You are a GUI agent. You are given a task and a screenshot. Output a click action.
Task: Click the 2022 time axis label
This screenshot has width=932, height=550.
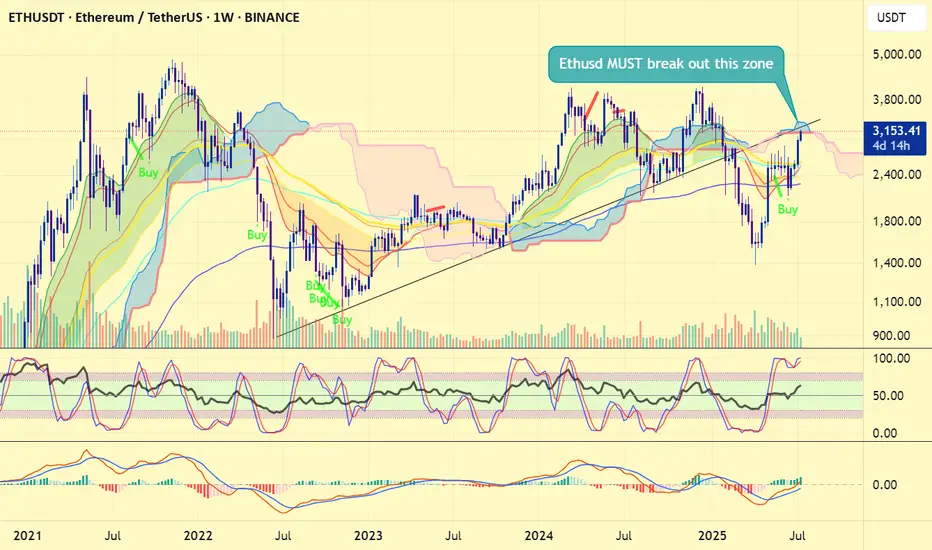click(198, 535)
